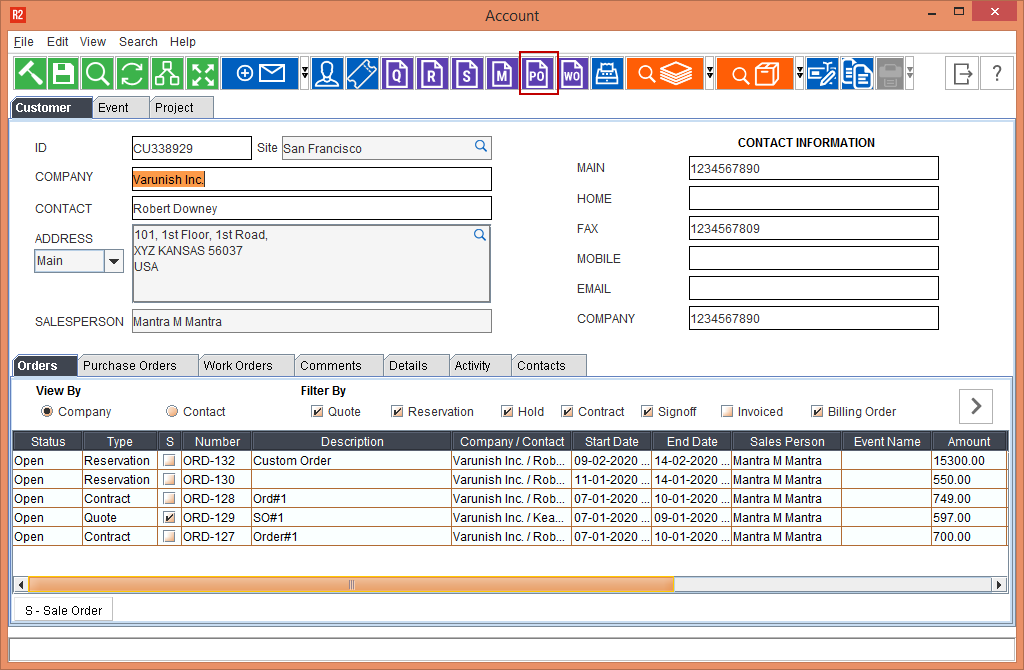Click the orders table horizontal scrollbar
The image size is (1024, 670).
point(350,585)
